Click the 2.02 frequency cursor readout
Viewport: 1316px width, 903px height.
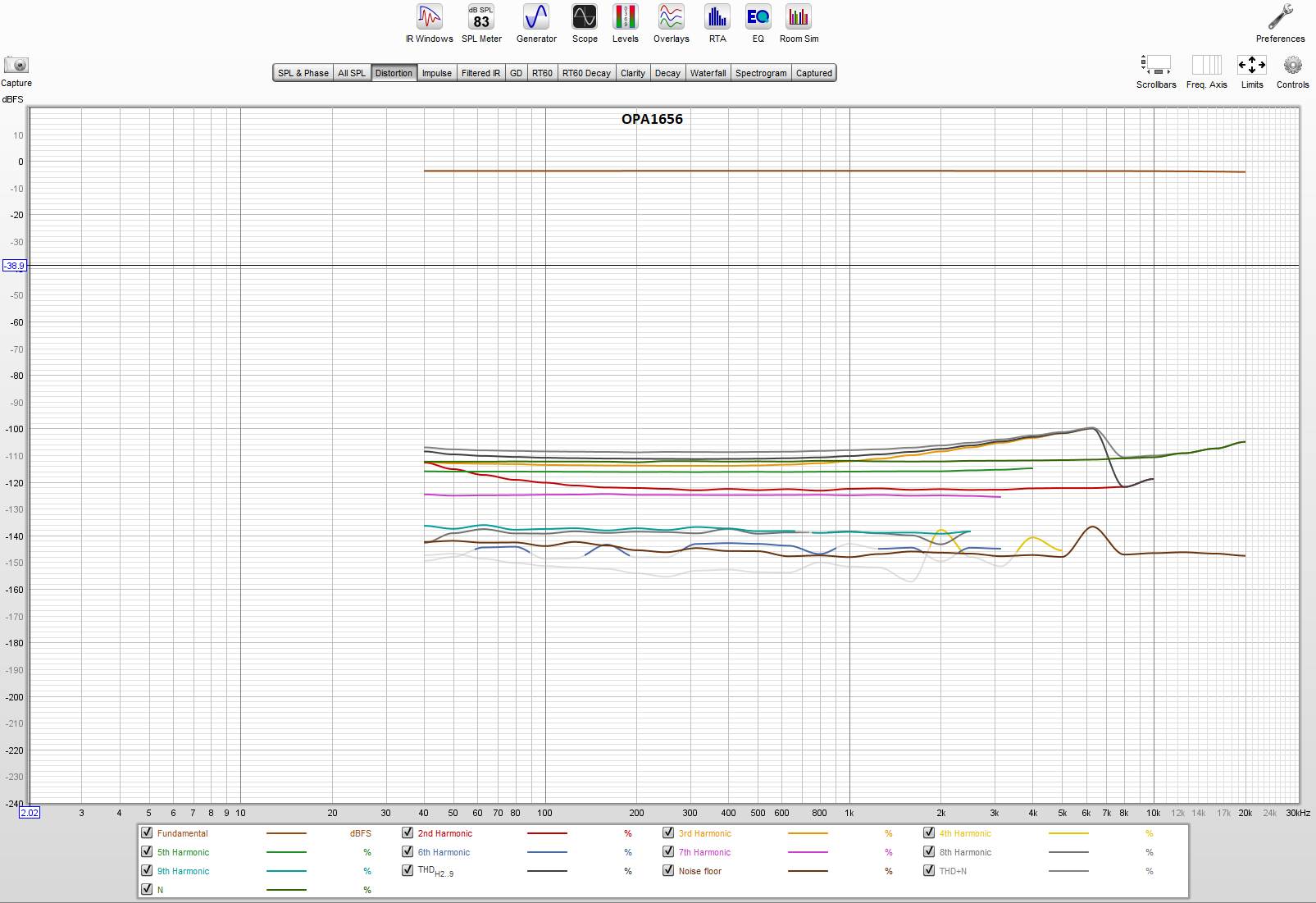[x=30, y=813]
